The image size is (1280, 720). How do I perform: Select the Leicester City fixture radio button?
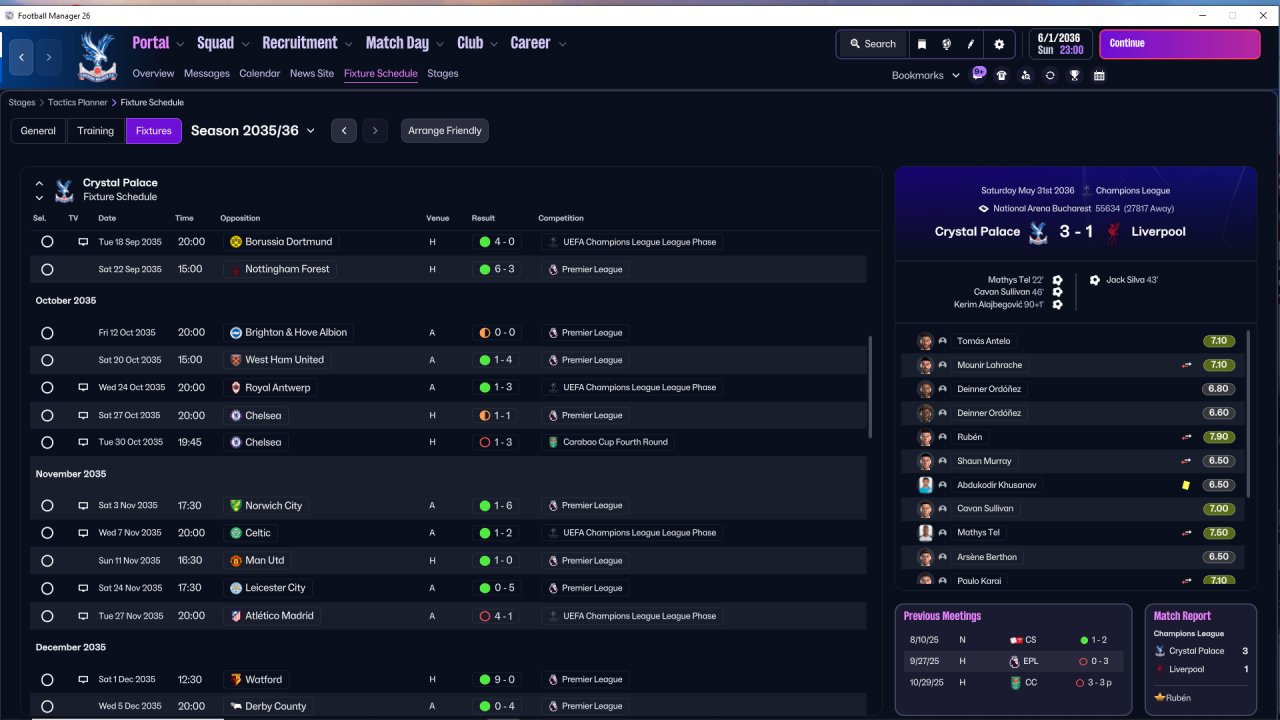pos(47,588)
